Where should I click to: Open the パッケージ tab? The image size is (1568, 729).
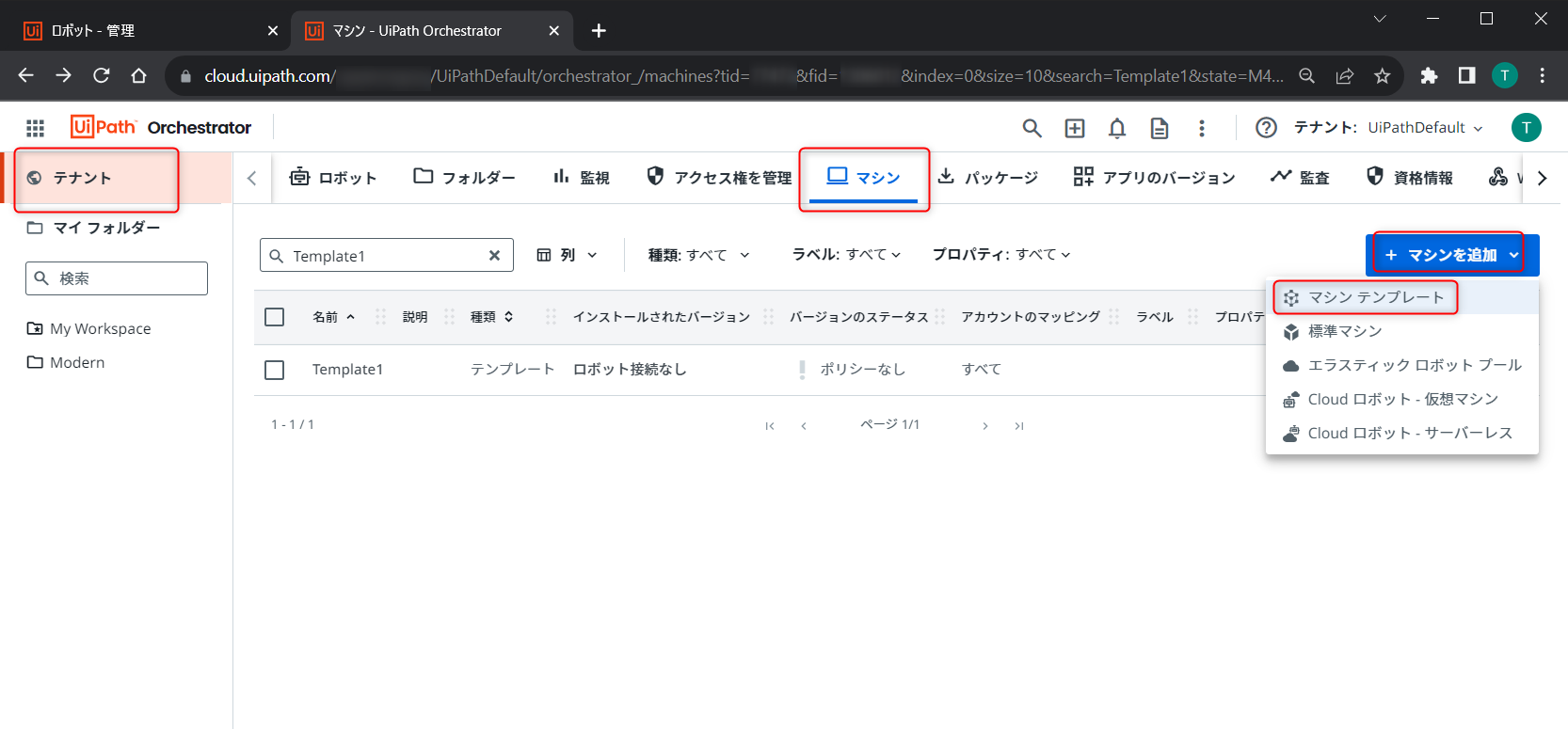tap(988, 177)
